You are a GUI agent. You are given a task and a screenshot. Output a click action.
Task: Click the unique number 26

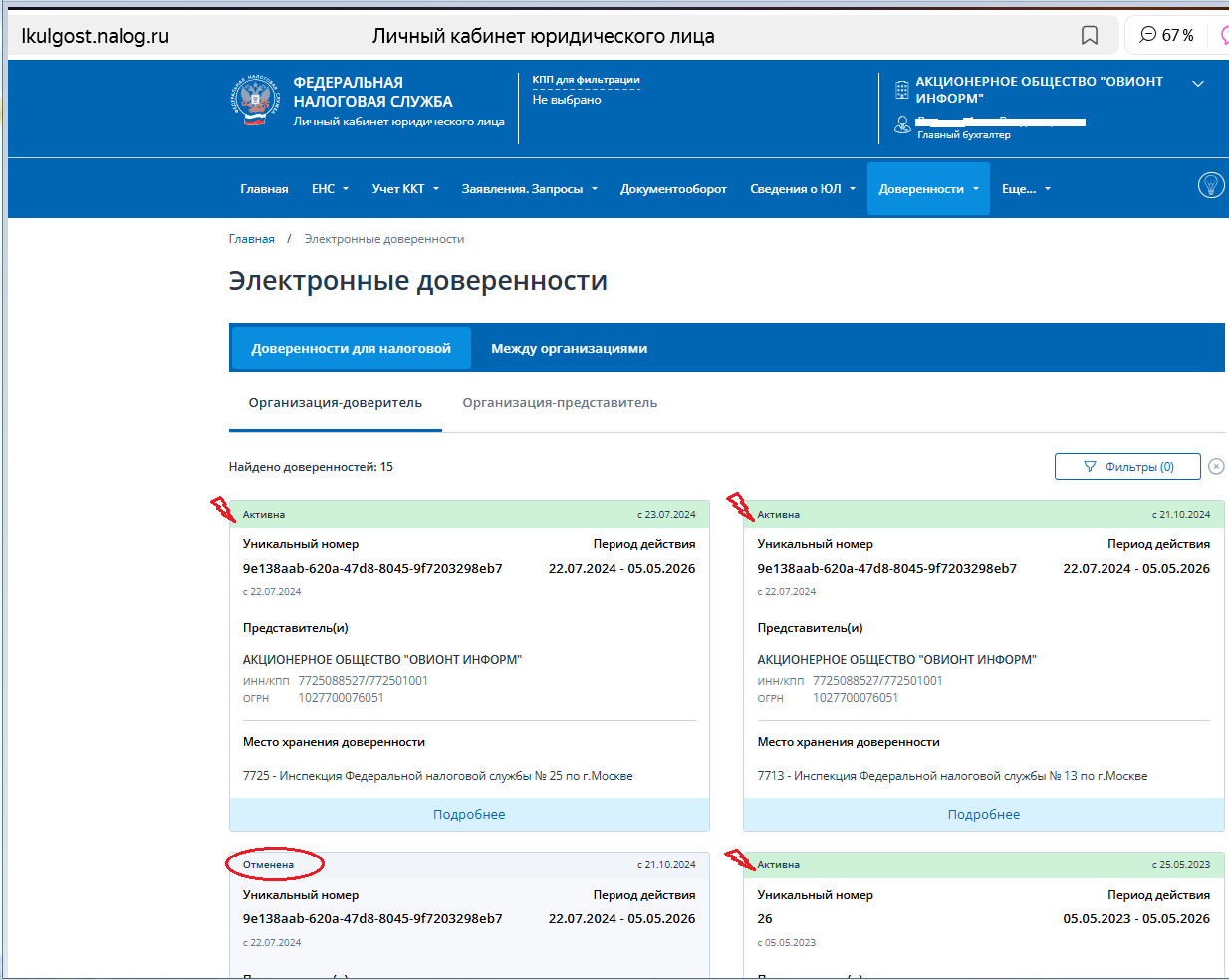(x=765, y=919)
